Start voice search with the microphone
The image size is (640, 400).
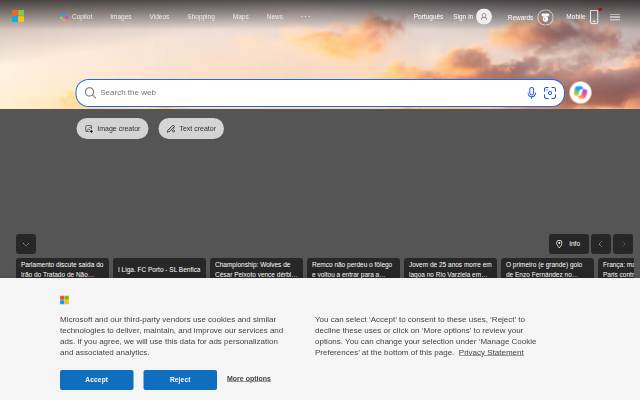click(x=531, y=93)
